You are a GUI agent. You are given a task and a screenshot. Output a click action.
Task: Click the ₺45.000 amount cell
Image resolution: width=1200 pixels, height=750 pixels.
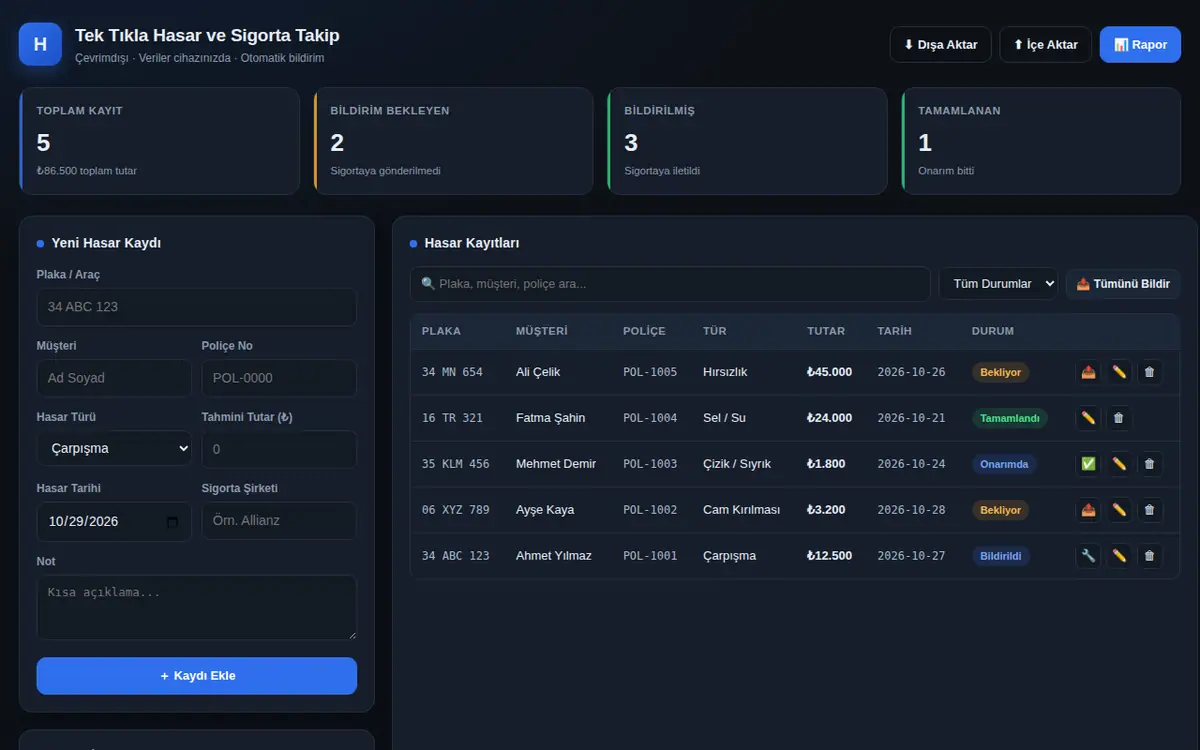point(830,372)
